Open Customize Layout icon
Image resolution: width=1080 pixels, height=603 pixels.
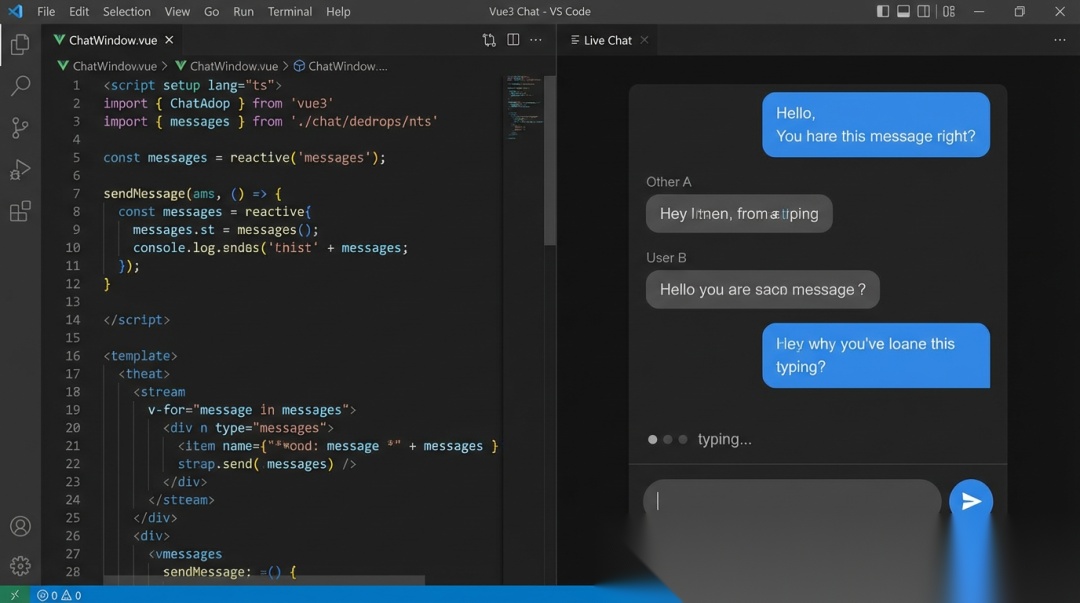948,11
